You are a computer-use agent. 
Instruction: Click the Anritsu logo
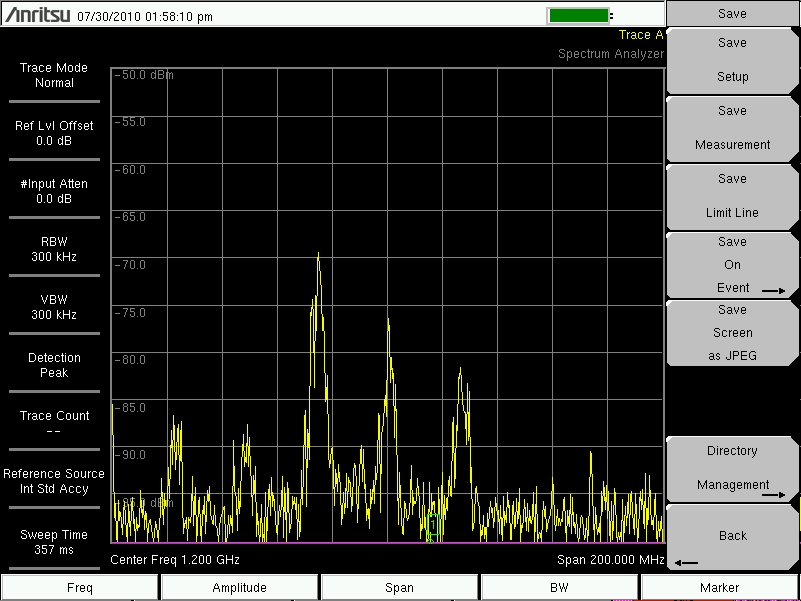pos(37,15)
